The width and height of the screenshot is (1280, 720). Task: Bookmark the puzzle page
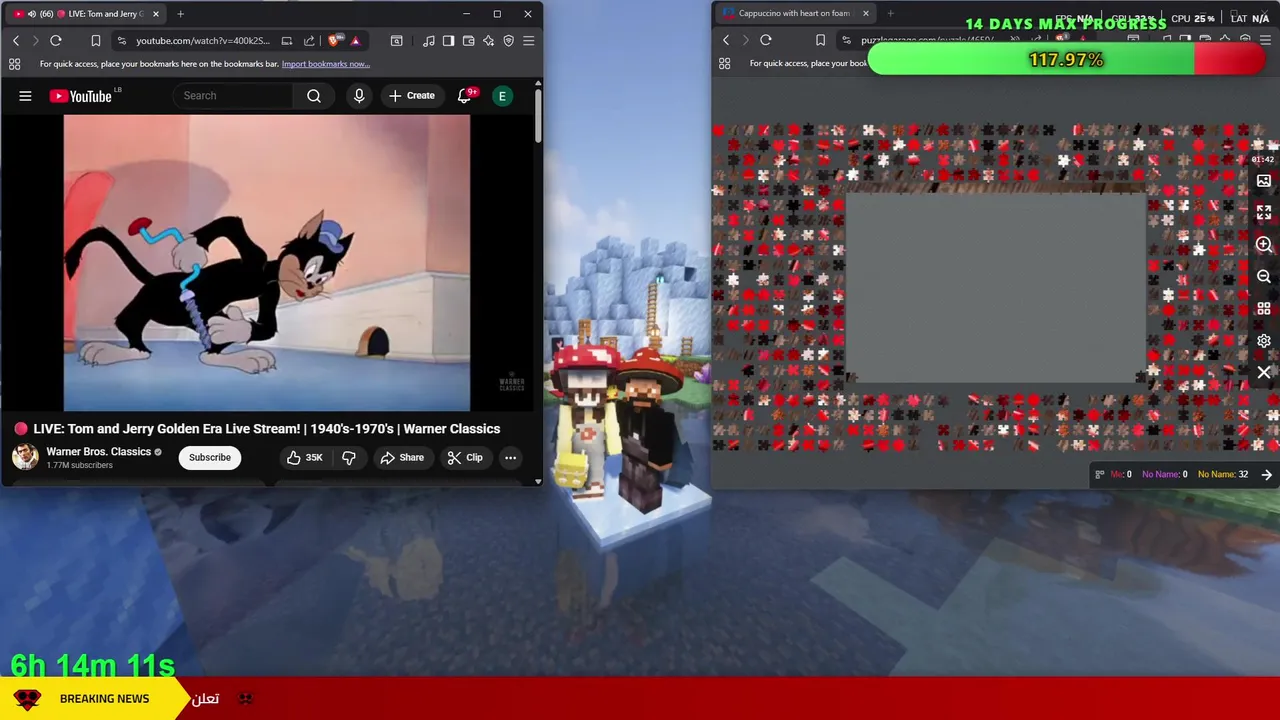pos(820,40)
